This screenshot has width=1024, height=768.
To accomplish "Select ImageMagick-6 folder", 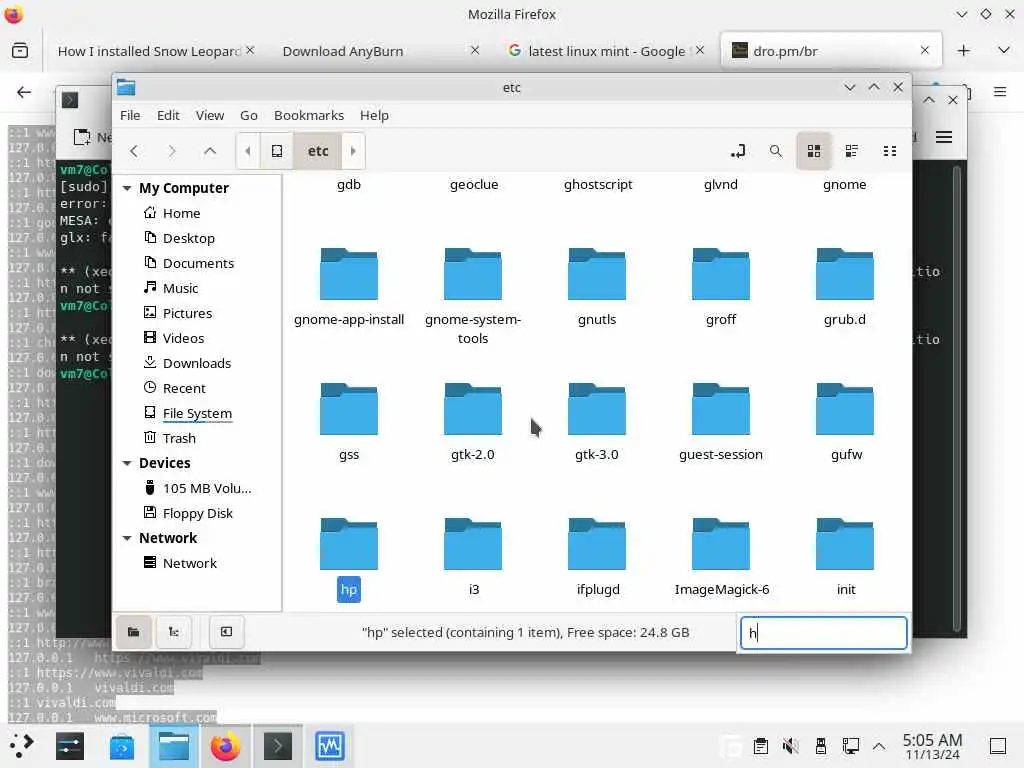I will tap(721, 558).
